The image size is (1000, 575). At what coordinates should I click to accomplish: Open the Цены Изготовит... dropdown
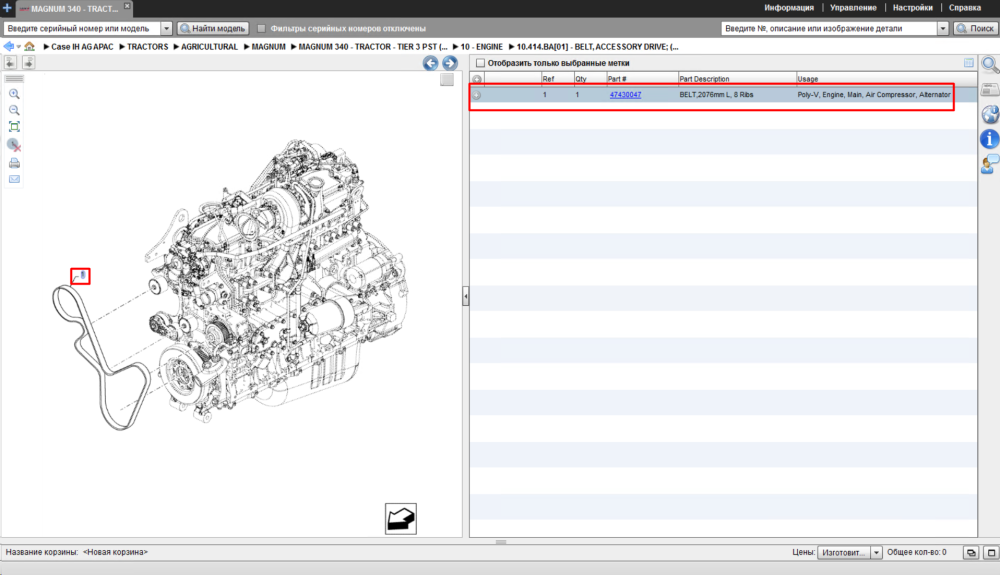[x=850, y=553]
